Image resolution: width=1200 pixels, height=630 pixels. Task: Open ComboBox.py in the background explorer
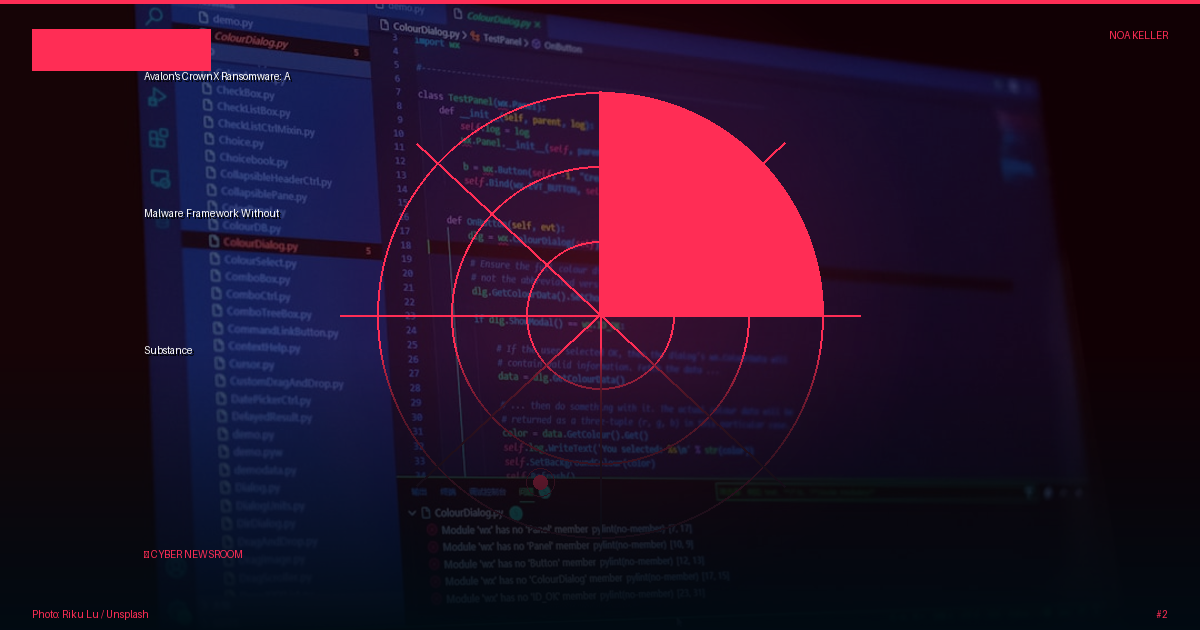pos(250,278)
